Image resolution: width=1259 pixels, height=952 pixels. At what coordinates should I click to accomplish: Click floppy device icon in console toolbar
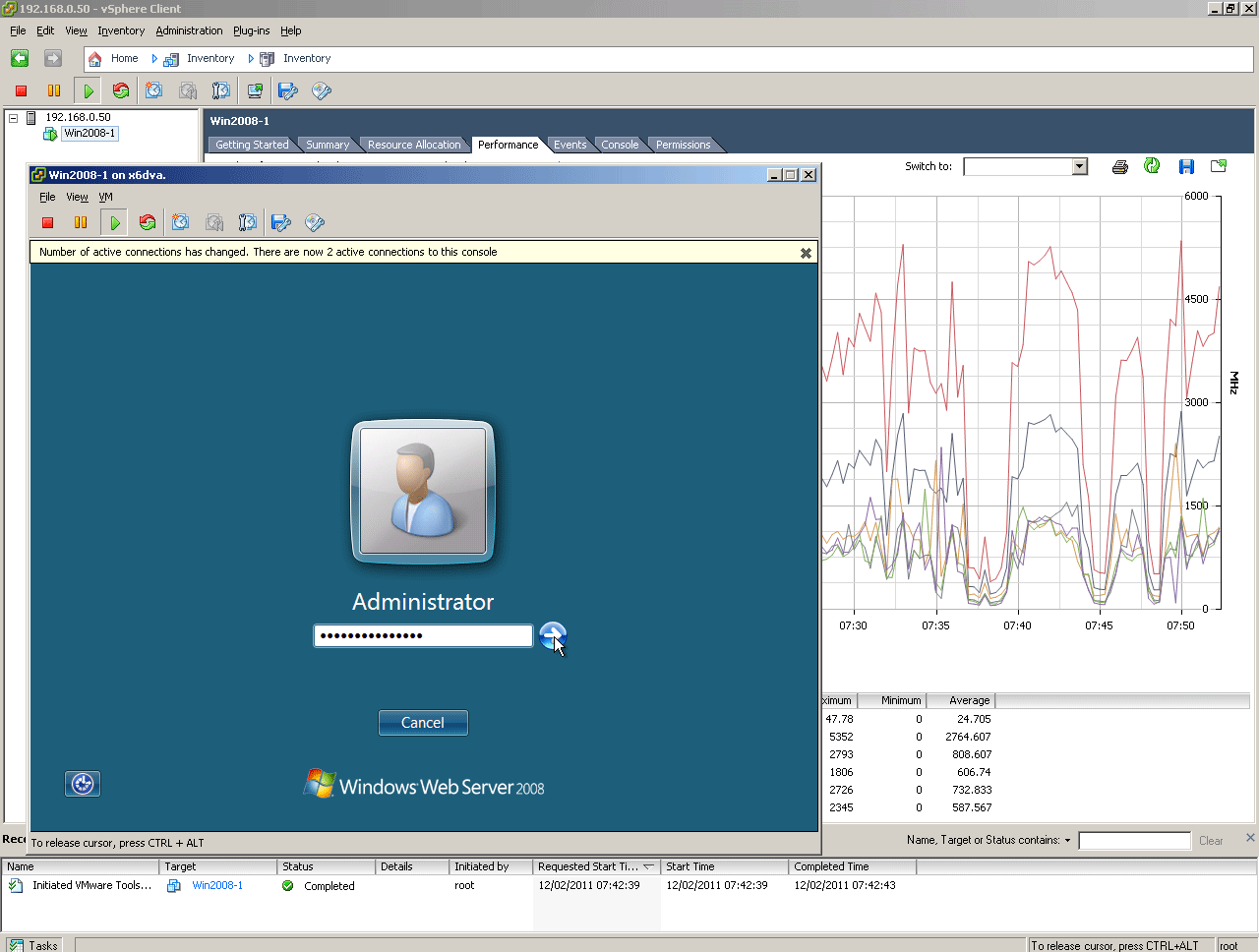(x=280, y=223)
